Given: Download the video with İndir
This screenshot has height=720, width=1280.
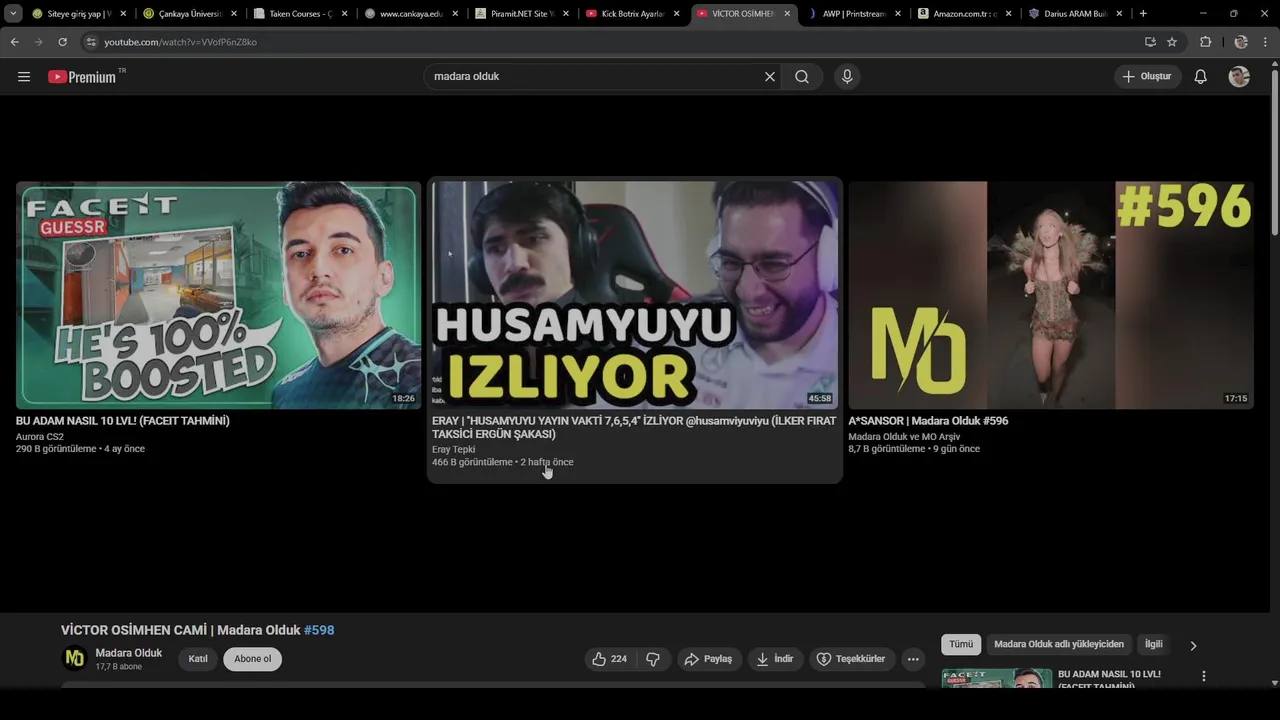Looking at the screenshot, I should pos(775,659).
